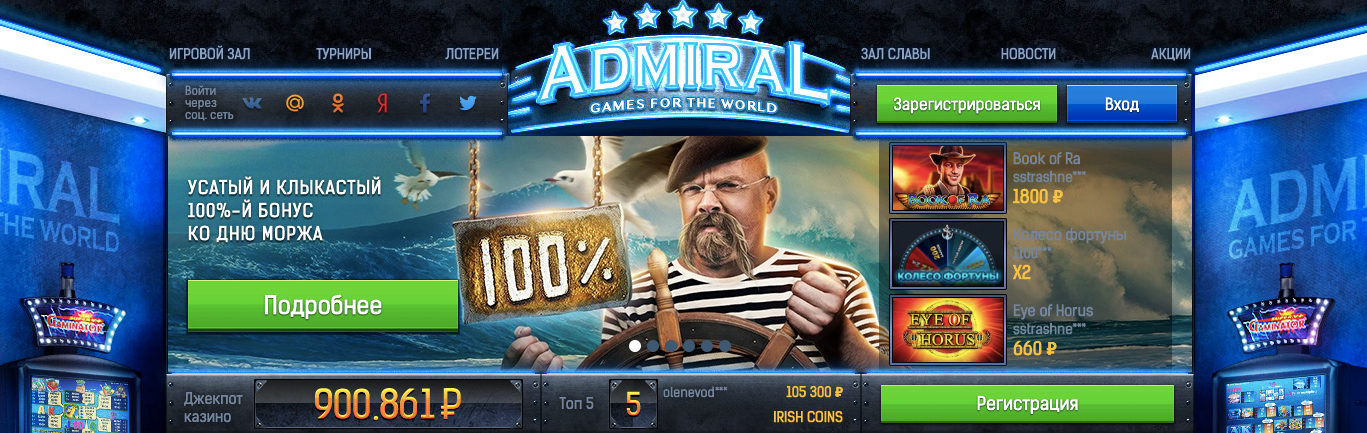Image resolution: width=1367 pixels, height=433 pixels.
Task: Click the Зарегистрироваться button
Action: click(967, 104)
